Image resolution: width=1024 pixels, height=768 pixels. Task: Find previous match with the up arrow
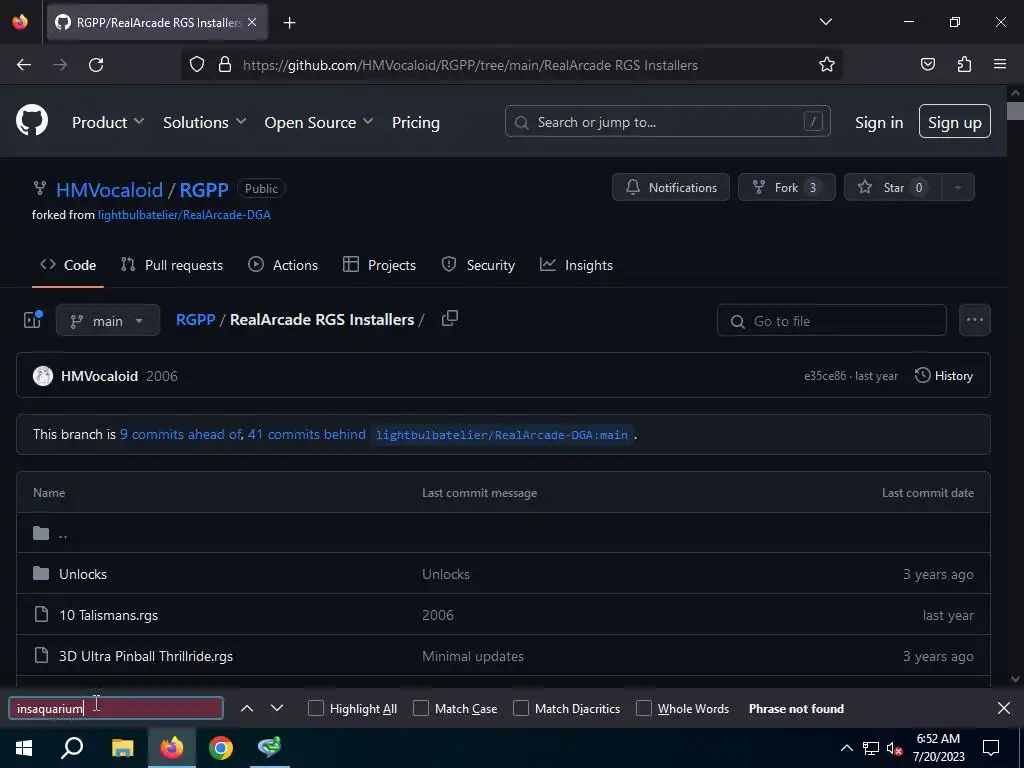pos(247,708)
